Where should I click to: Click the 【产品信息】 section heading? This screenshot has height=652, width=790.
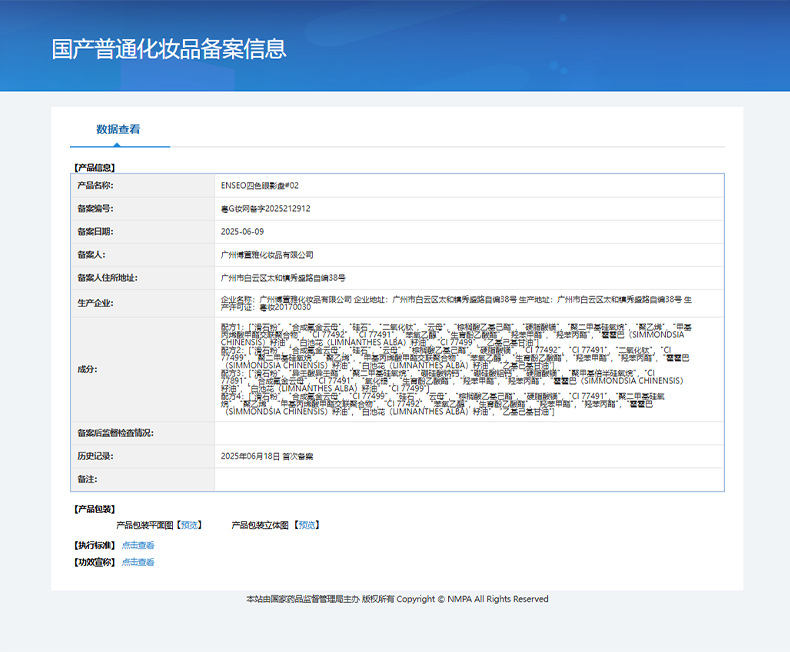(x=94, y=168)
